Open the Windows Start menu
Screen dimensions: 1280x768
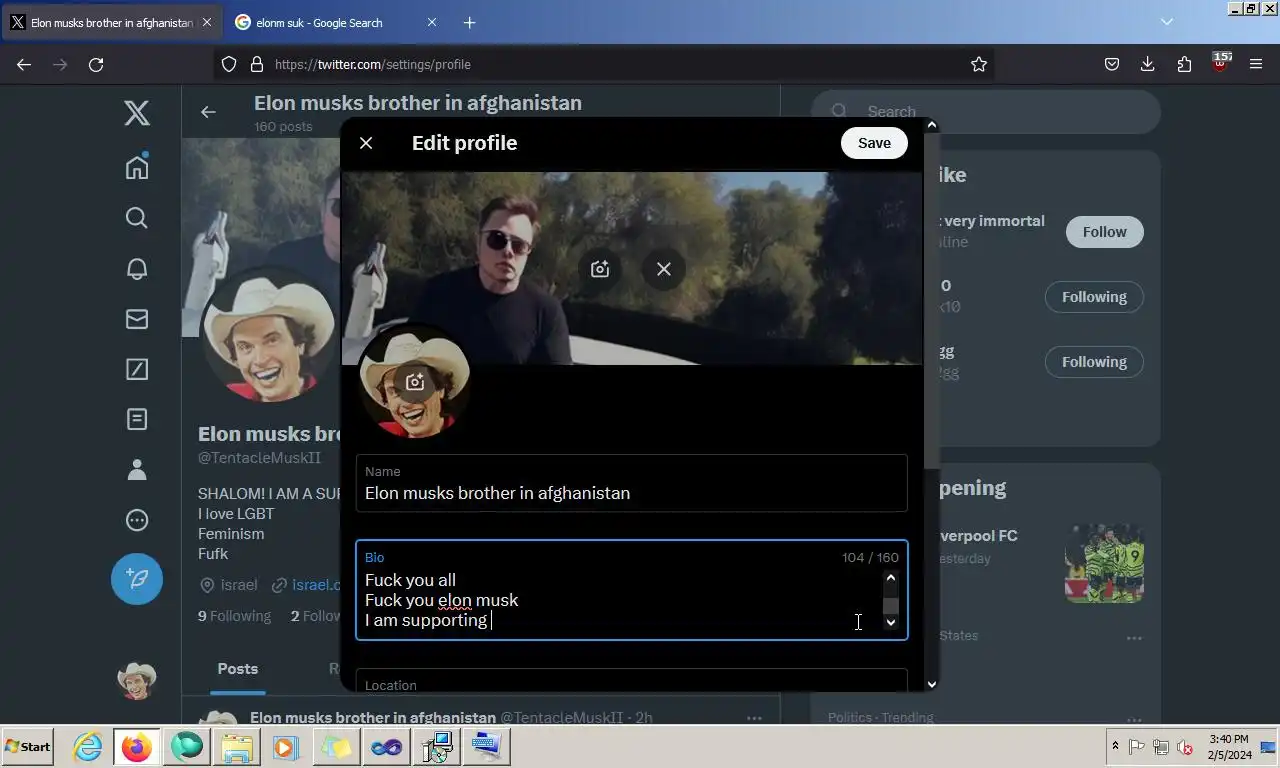pyautogui.click(x=28, y=747)
